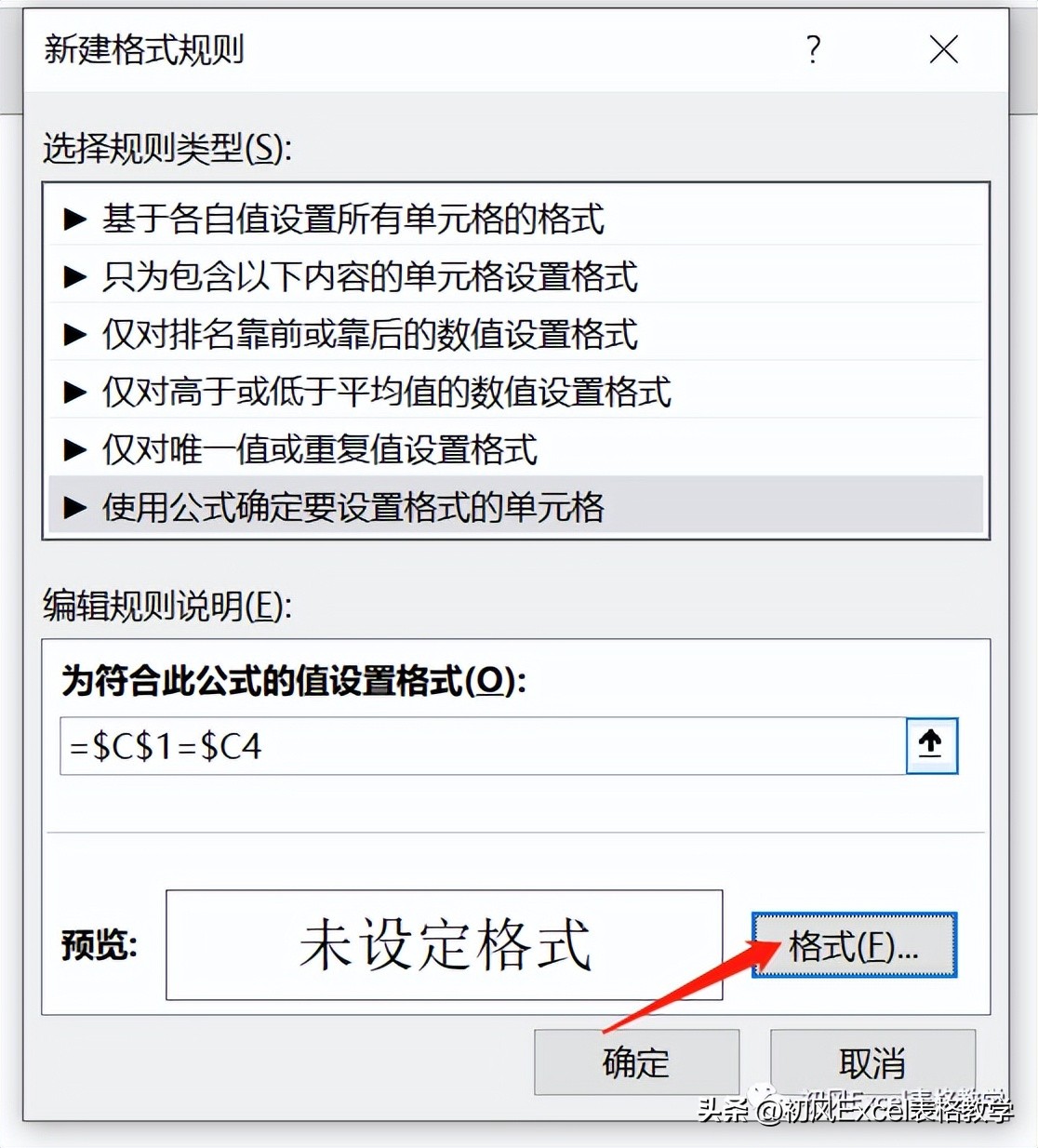Screen dimensions: 1038x1148
Task: Select rule type 只为包含以下内容的单元格设置格式
Action: (x=516, y=277)
